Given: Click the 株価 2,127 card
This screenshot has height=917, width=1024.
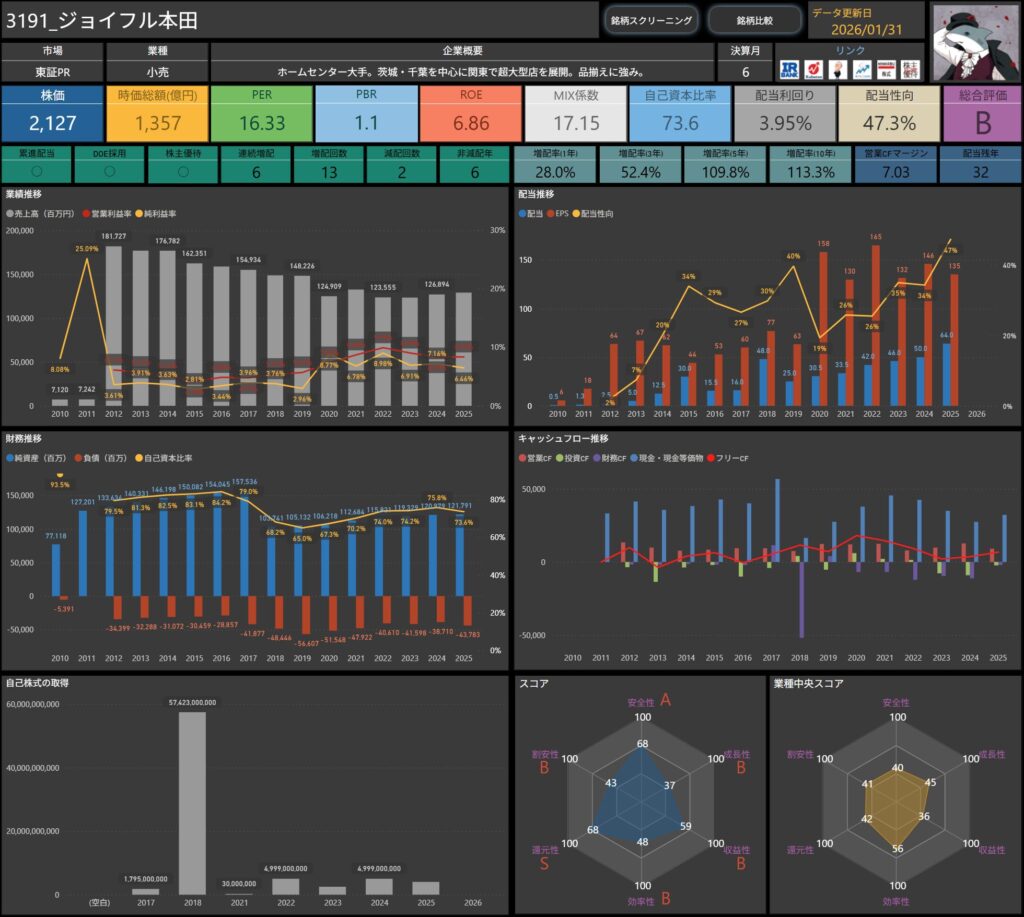Looking at the screenshot, I should [50, 112].
